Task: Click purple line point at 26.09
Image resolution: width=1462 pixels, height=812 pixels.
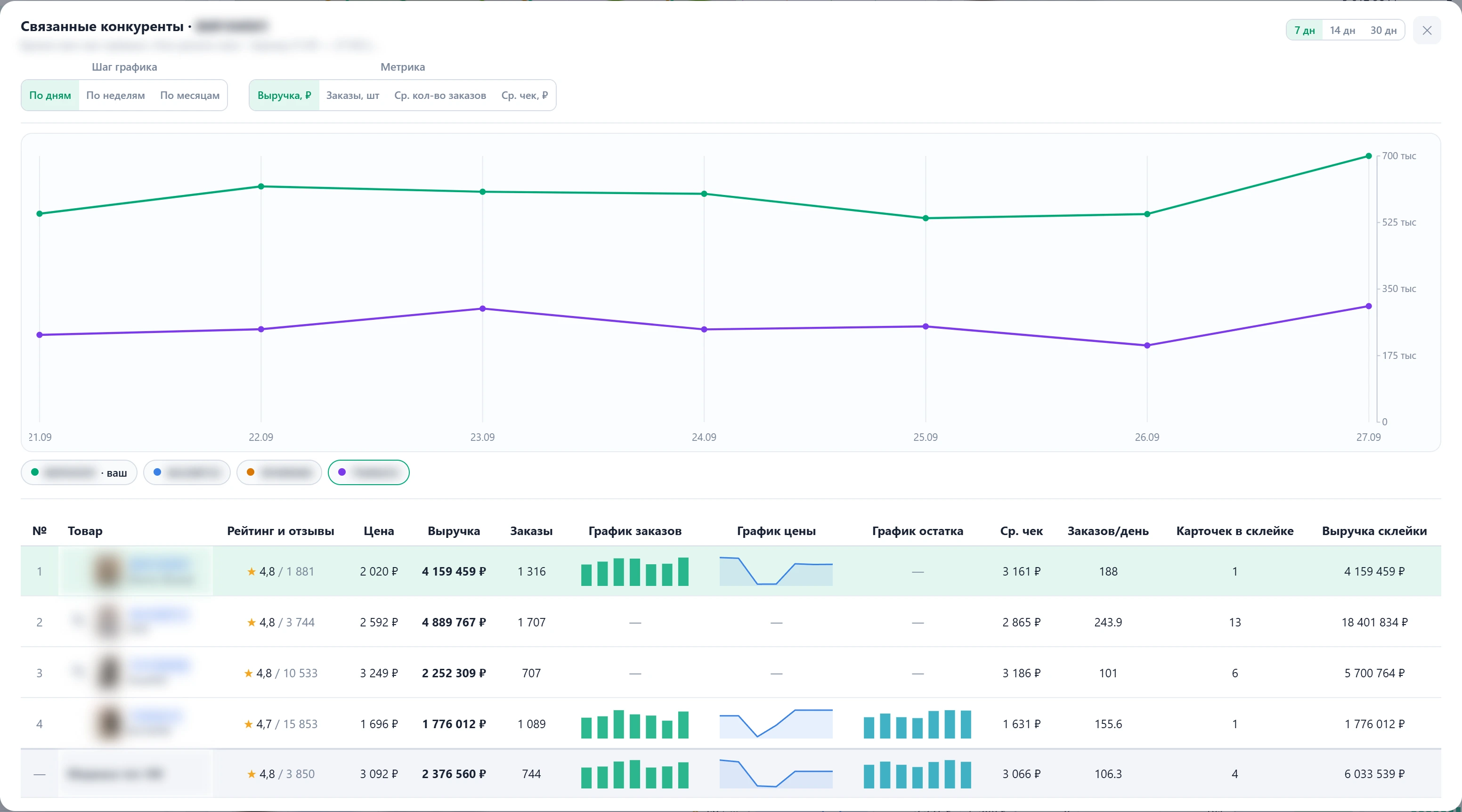Action: 1147,346
